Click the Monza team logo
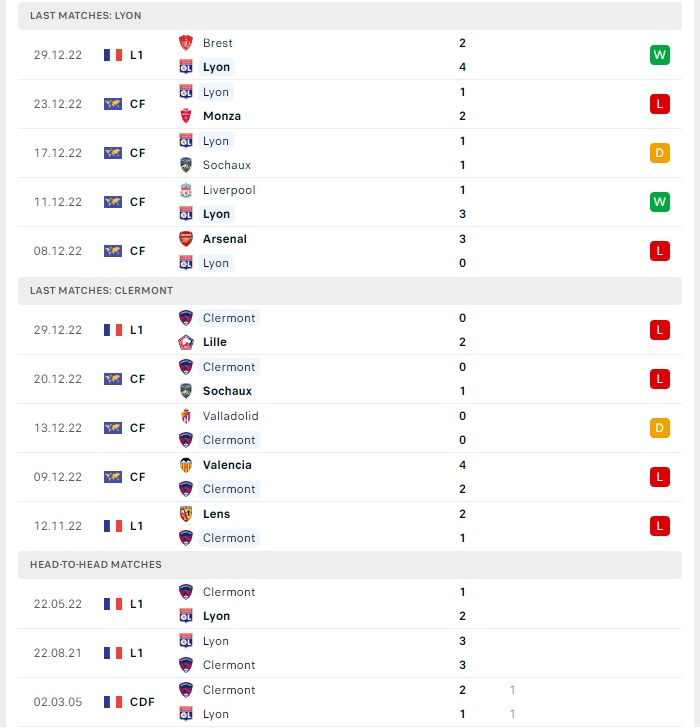Screen dimensions: 700x728 186,116
